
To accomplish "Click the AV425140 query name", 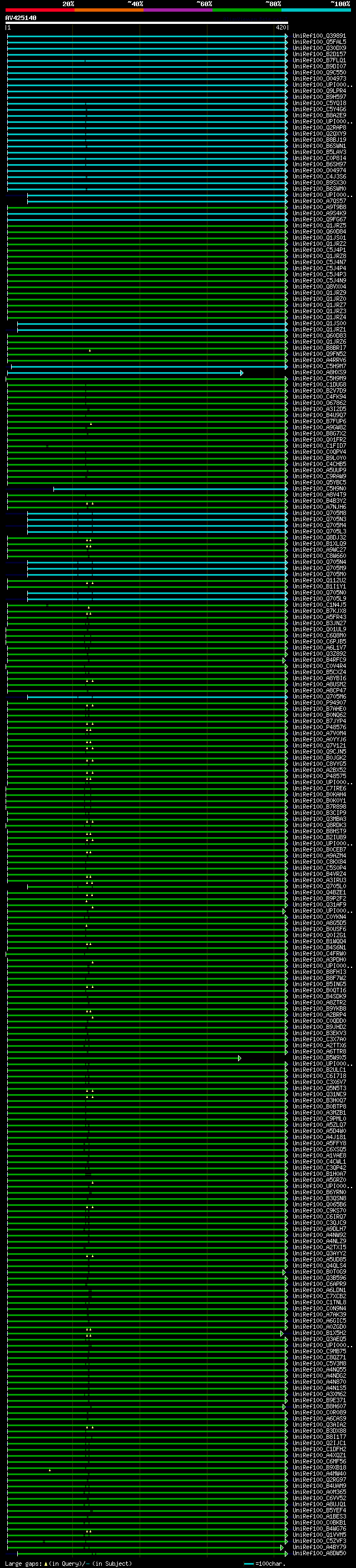I will (x=21, y=18).
